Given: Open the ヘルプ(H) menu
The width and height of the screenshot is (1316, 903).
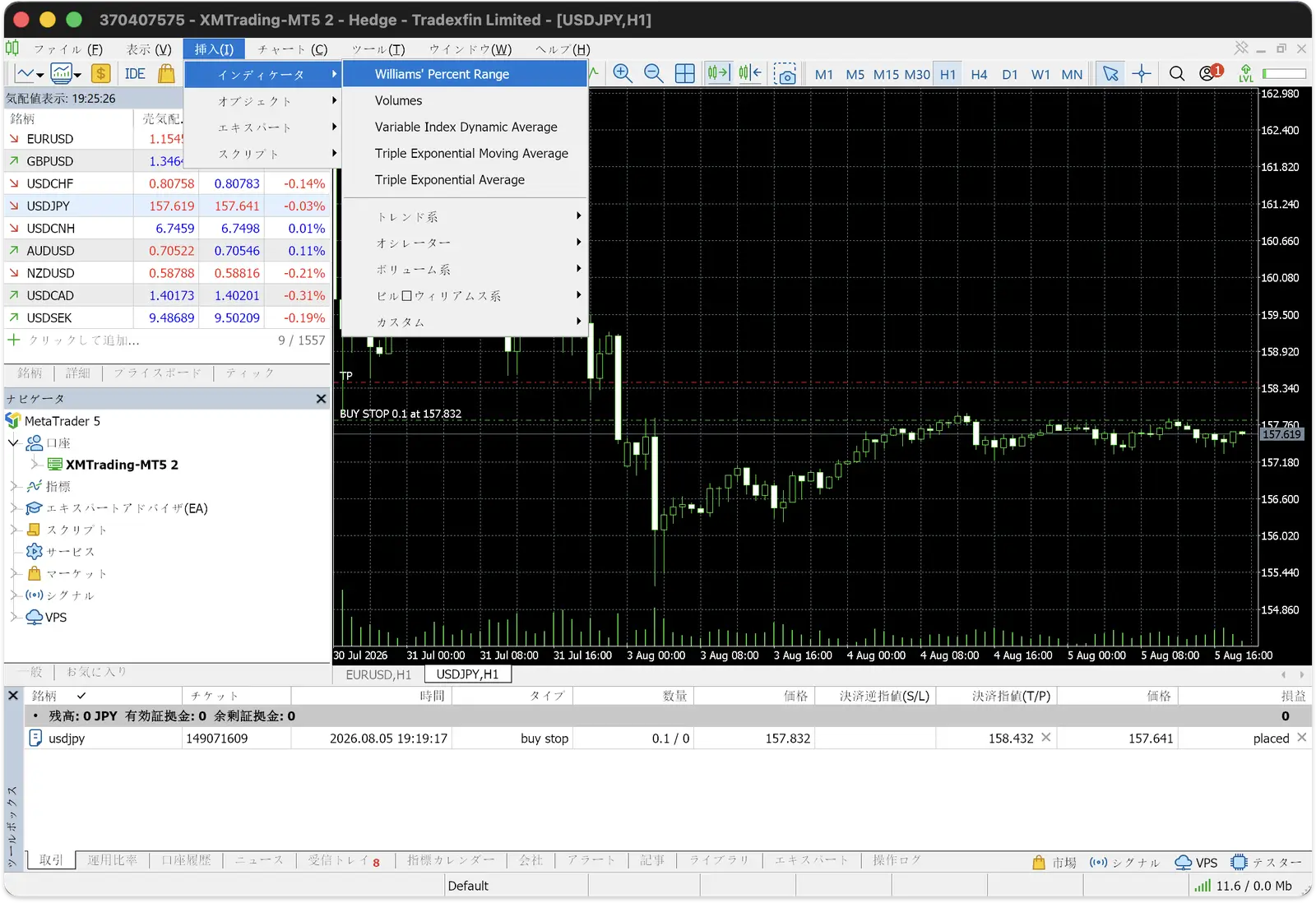Looking at the screenshot, I should [x=563, y=49].
